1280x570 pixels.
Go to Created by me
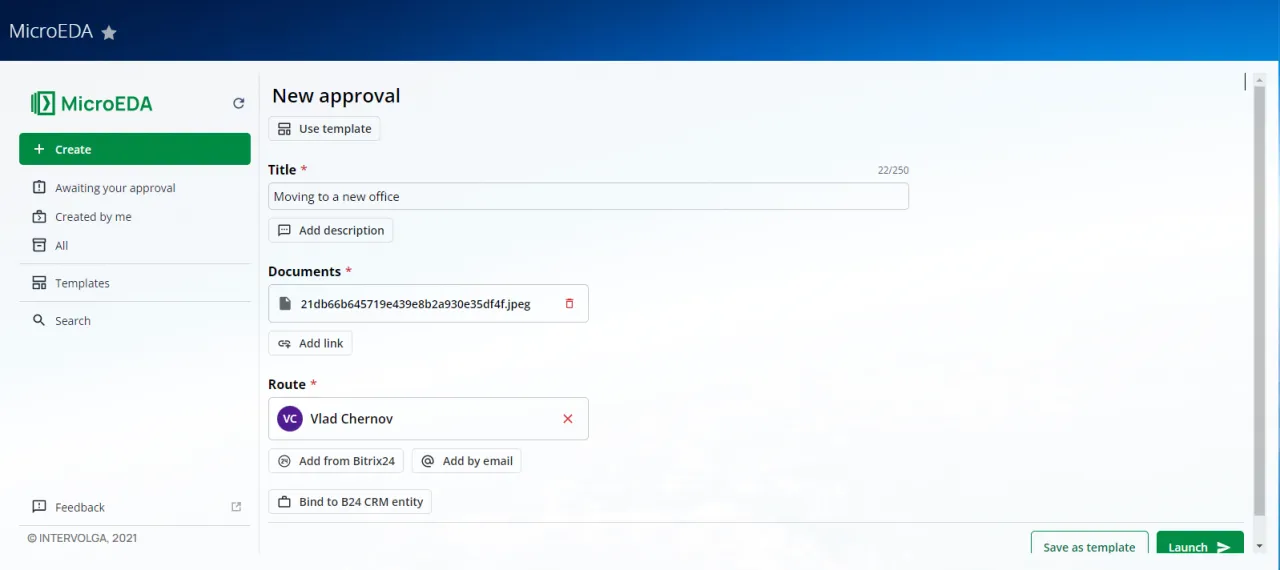click(93, 217)
